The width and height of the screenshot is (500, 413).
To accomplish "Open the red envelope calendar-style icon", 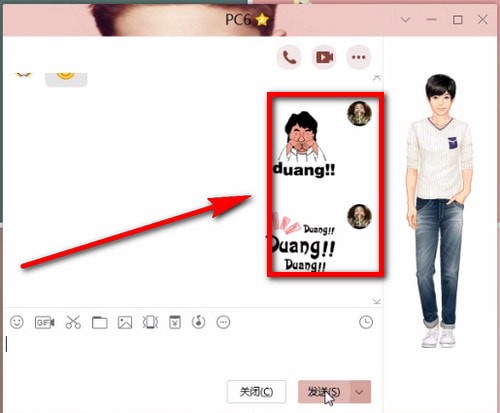I will point(175,322).
